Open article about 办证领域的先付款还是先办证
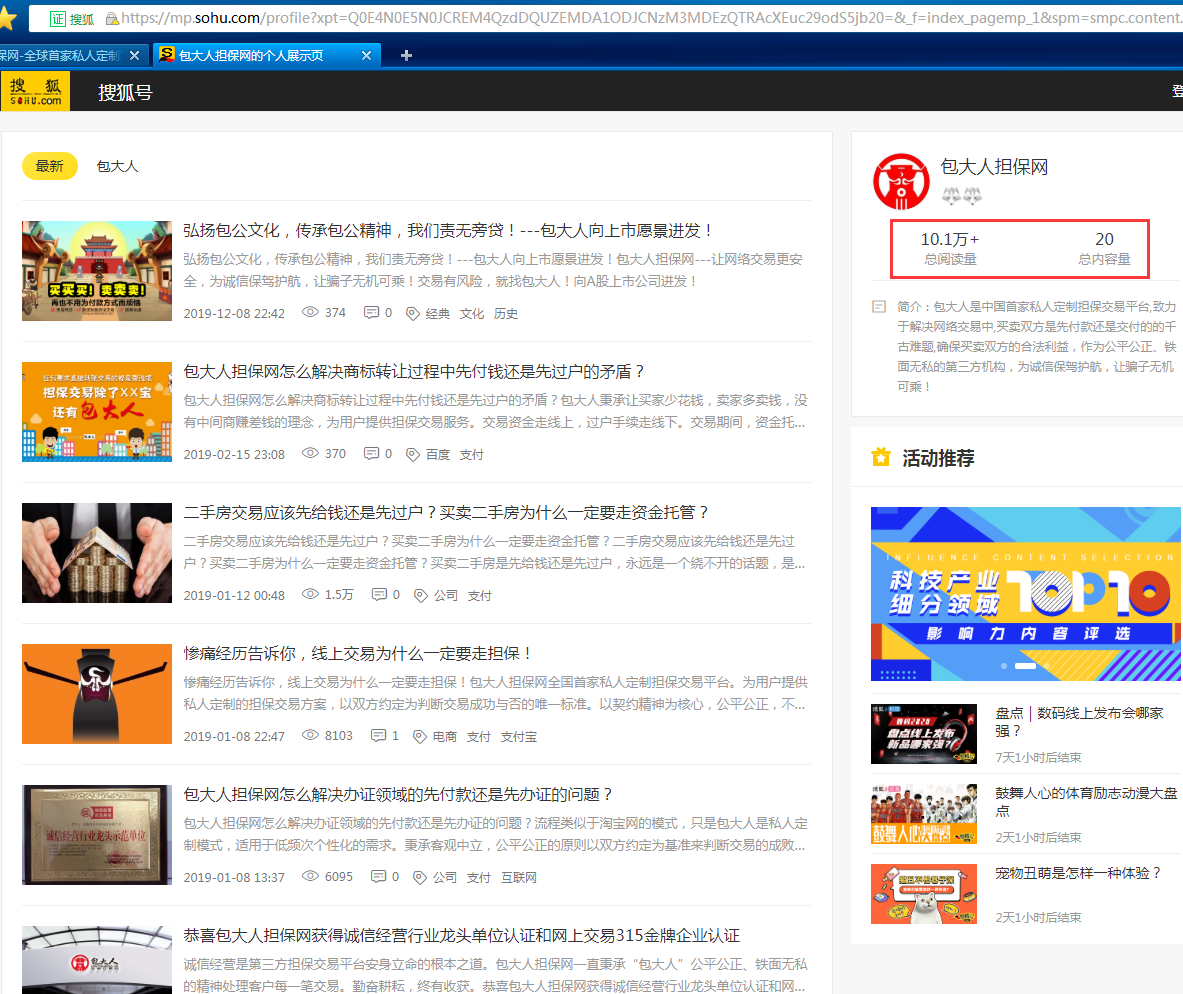Image resolution: width=1183 pixels, height=994 pixels. [x=398, y=795]
